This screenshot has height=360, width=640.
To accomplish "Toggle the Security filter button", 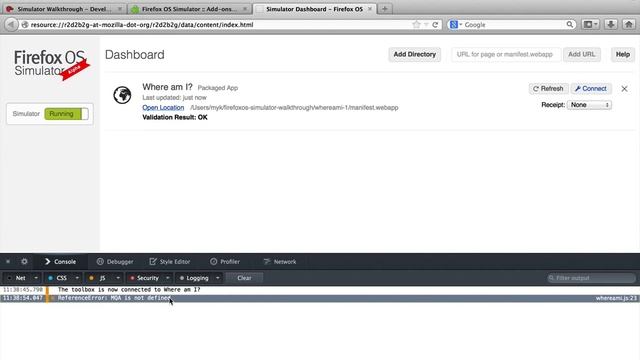I will click(x=144, y=278).
